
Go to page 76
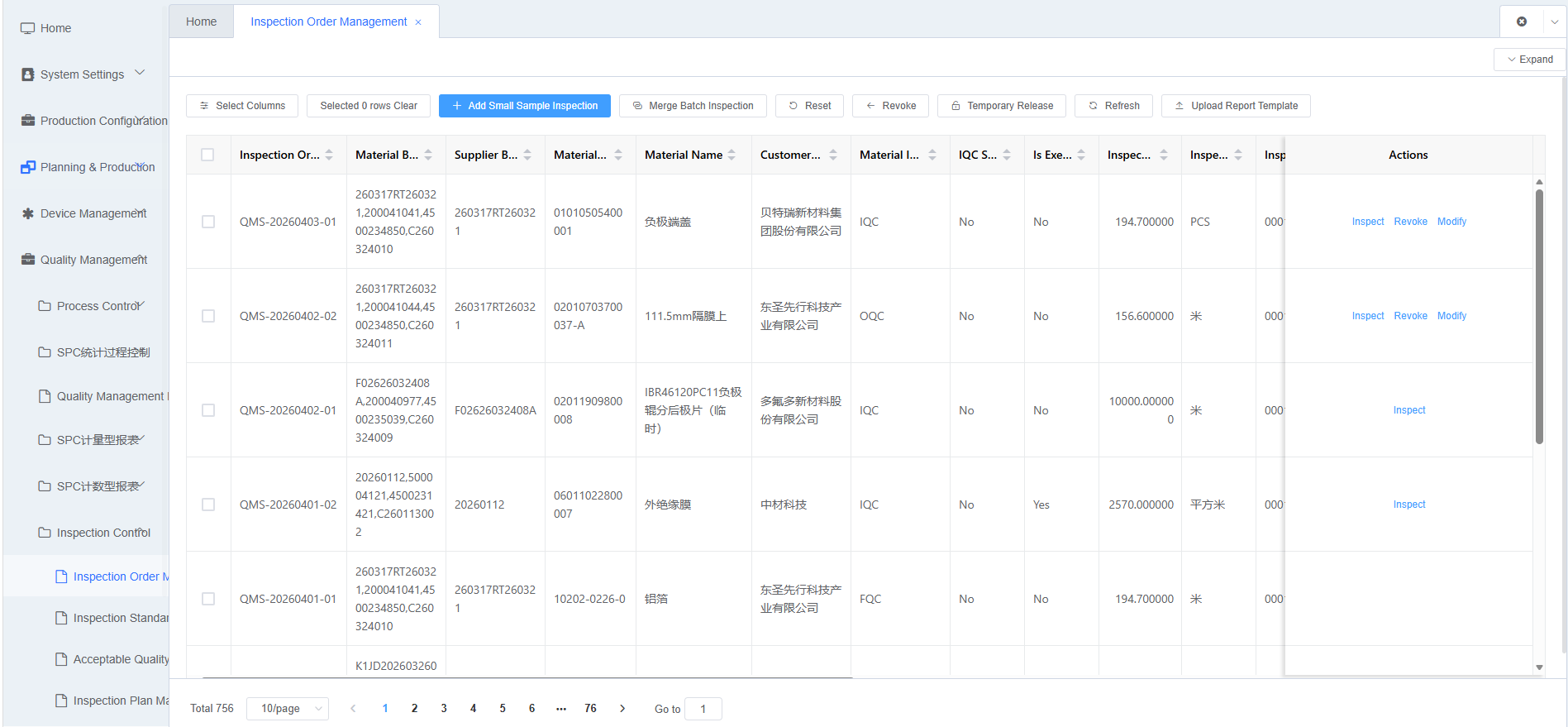590,709
